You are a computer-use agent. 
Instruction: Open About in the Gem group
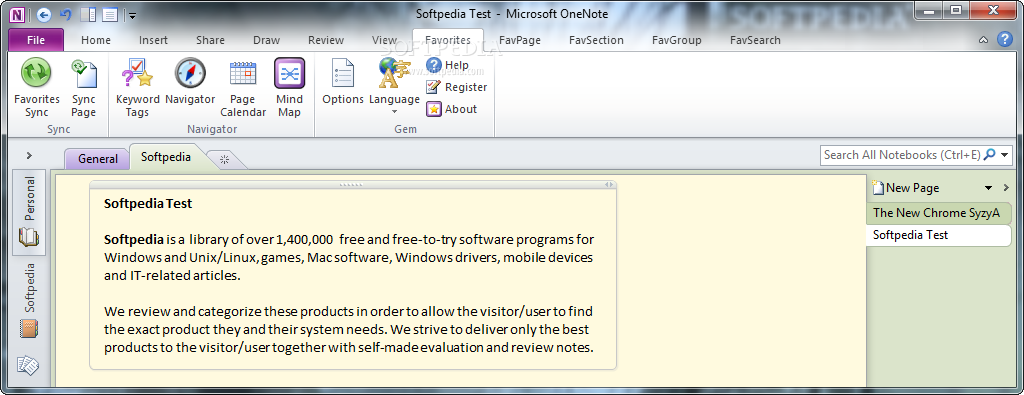coord(451,109)
